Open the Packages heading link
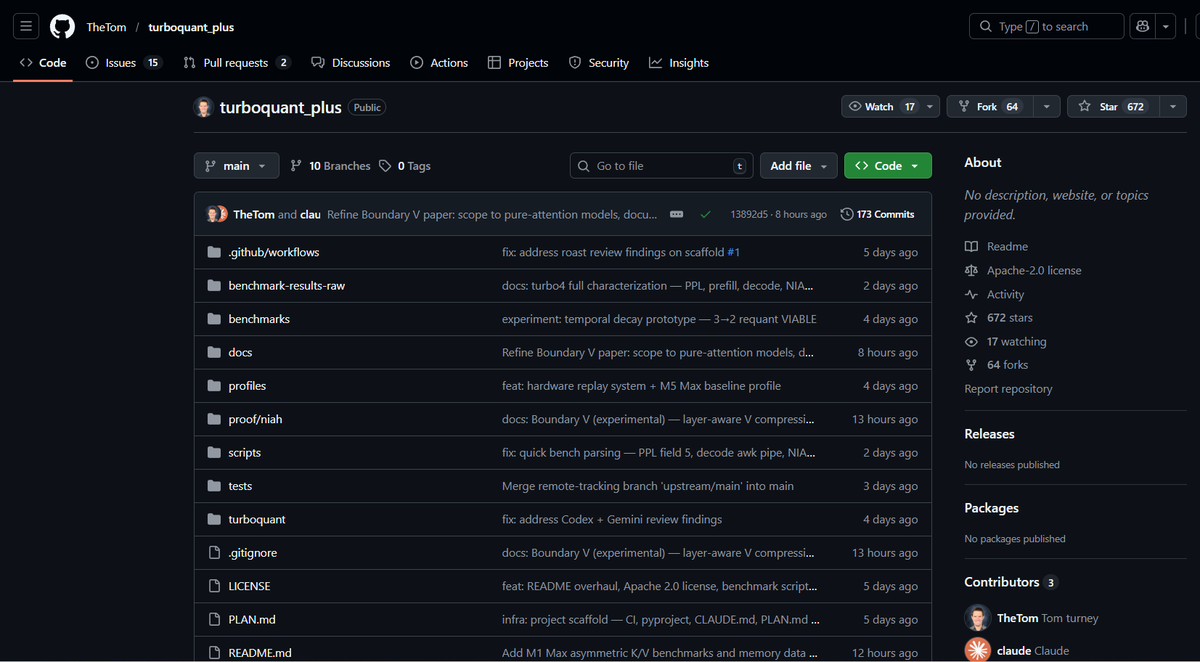1200x662 pixels. (991, 508)
